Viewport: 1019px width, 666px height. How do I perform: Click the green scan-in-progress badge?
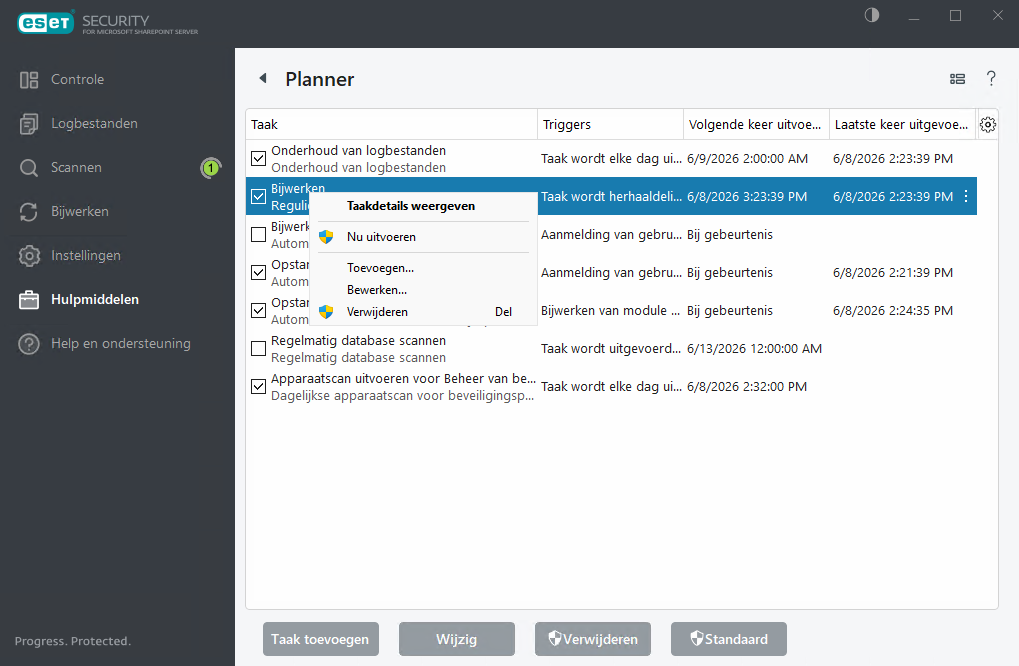pyautogui.click(x=211, y=168)
